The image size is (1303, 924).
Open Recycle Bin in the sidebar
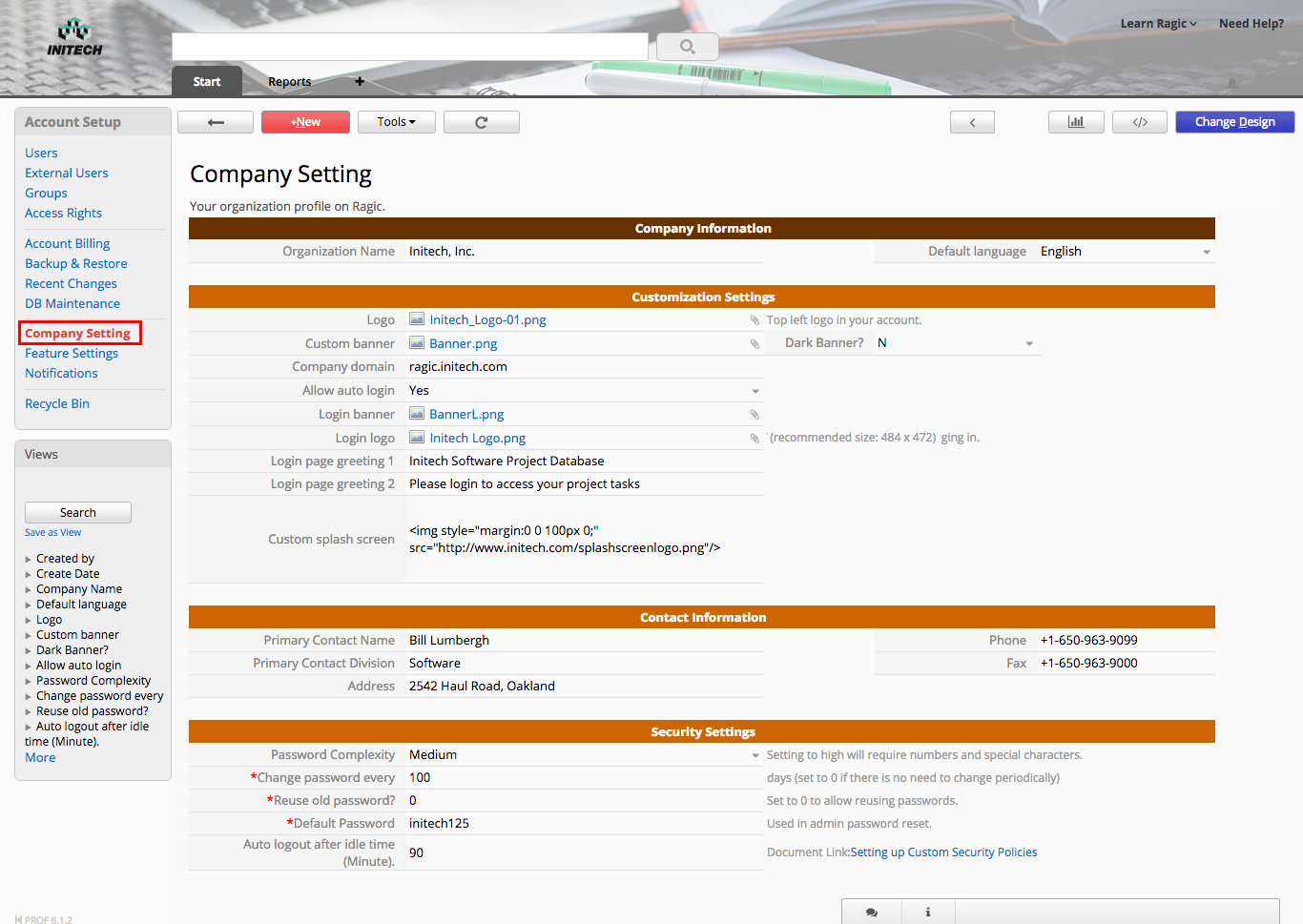tap(57, 403)
